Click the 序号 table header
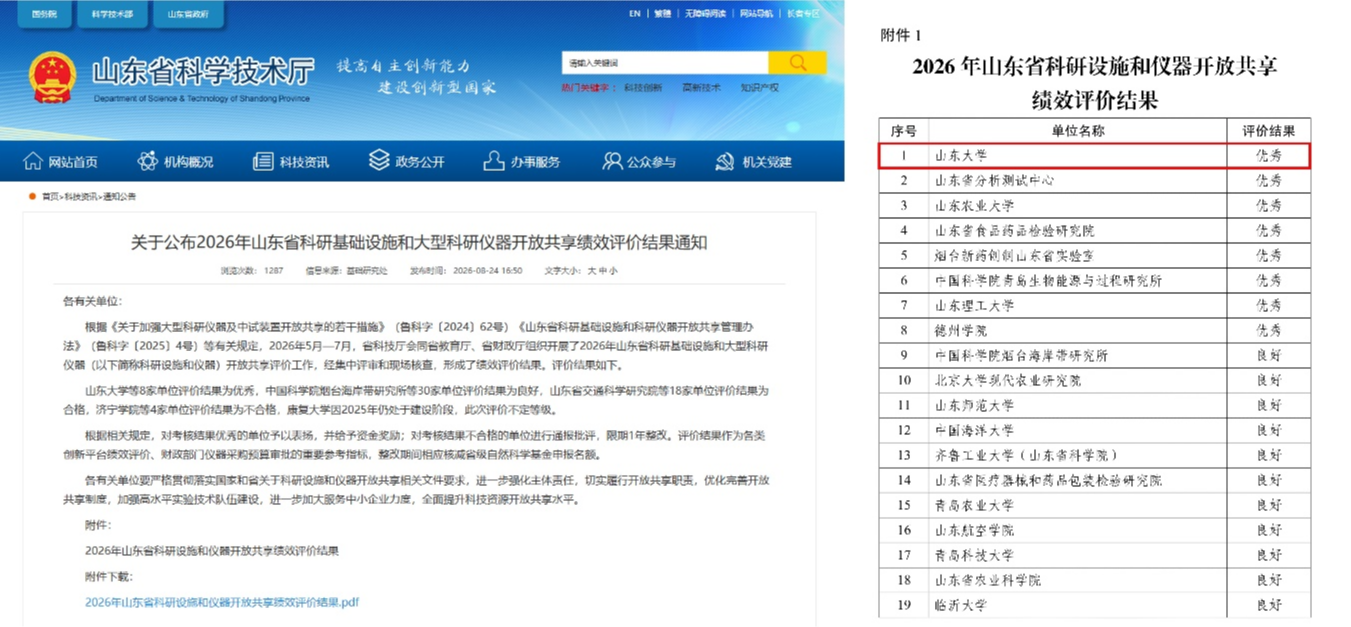The image size is (1351, 627). (x=904, y=131)
